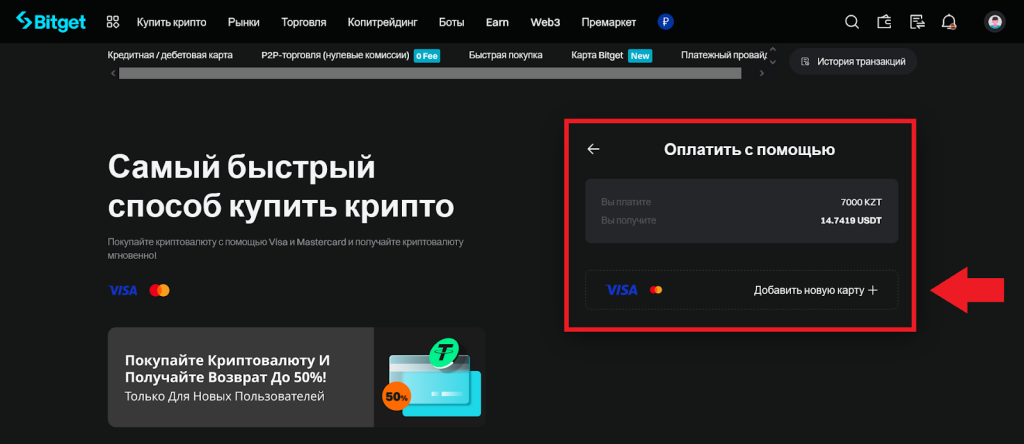The height and width of the screenshot is (444, 1024).
Task: Click the Visa logo in payment card row
Action: 622,290
